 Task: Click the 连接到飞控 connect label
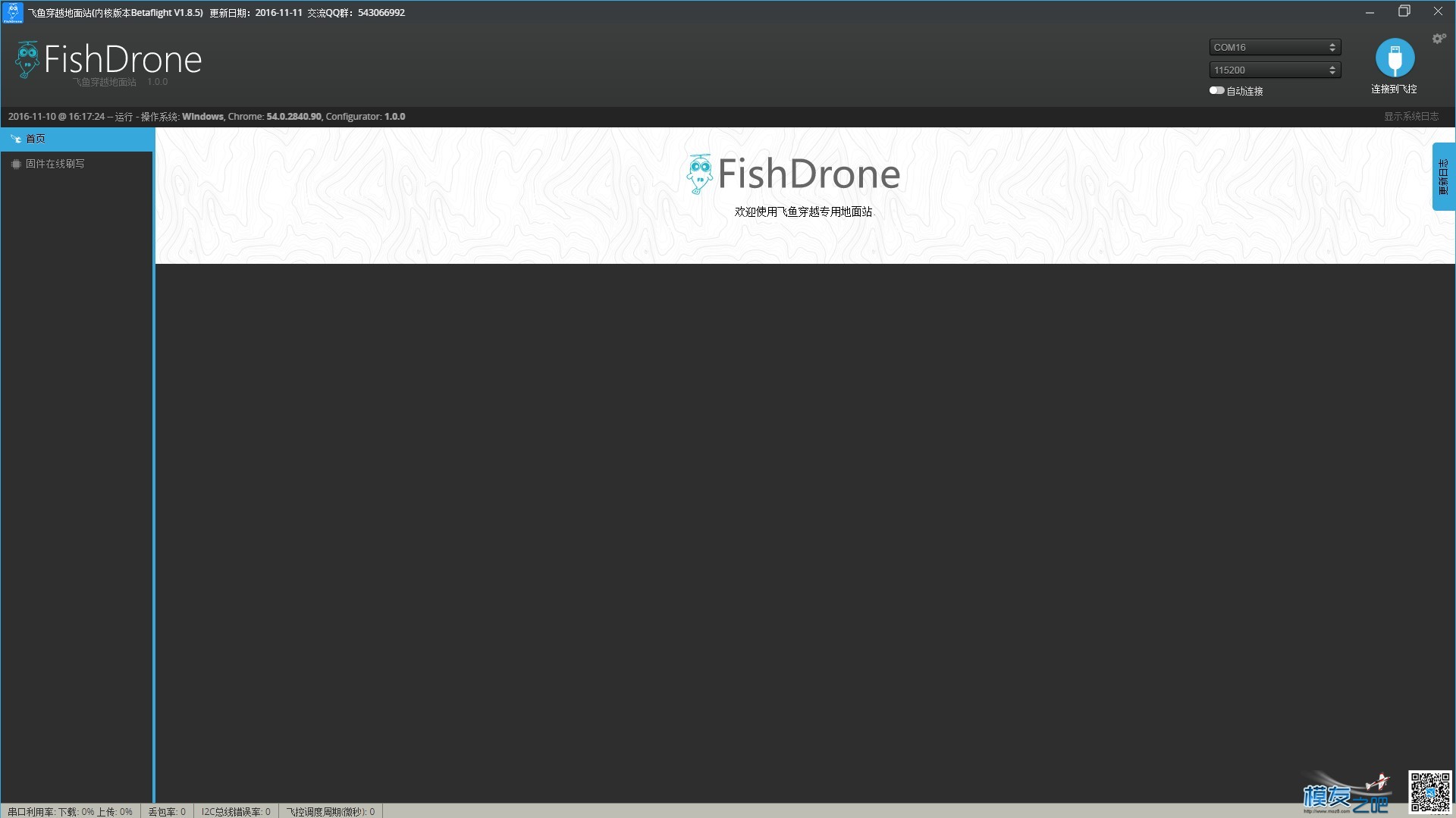pos(1394,89)
